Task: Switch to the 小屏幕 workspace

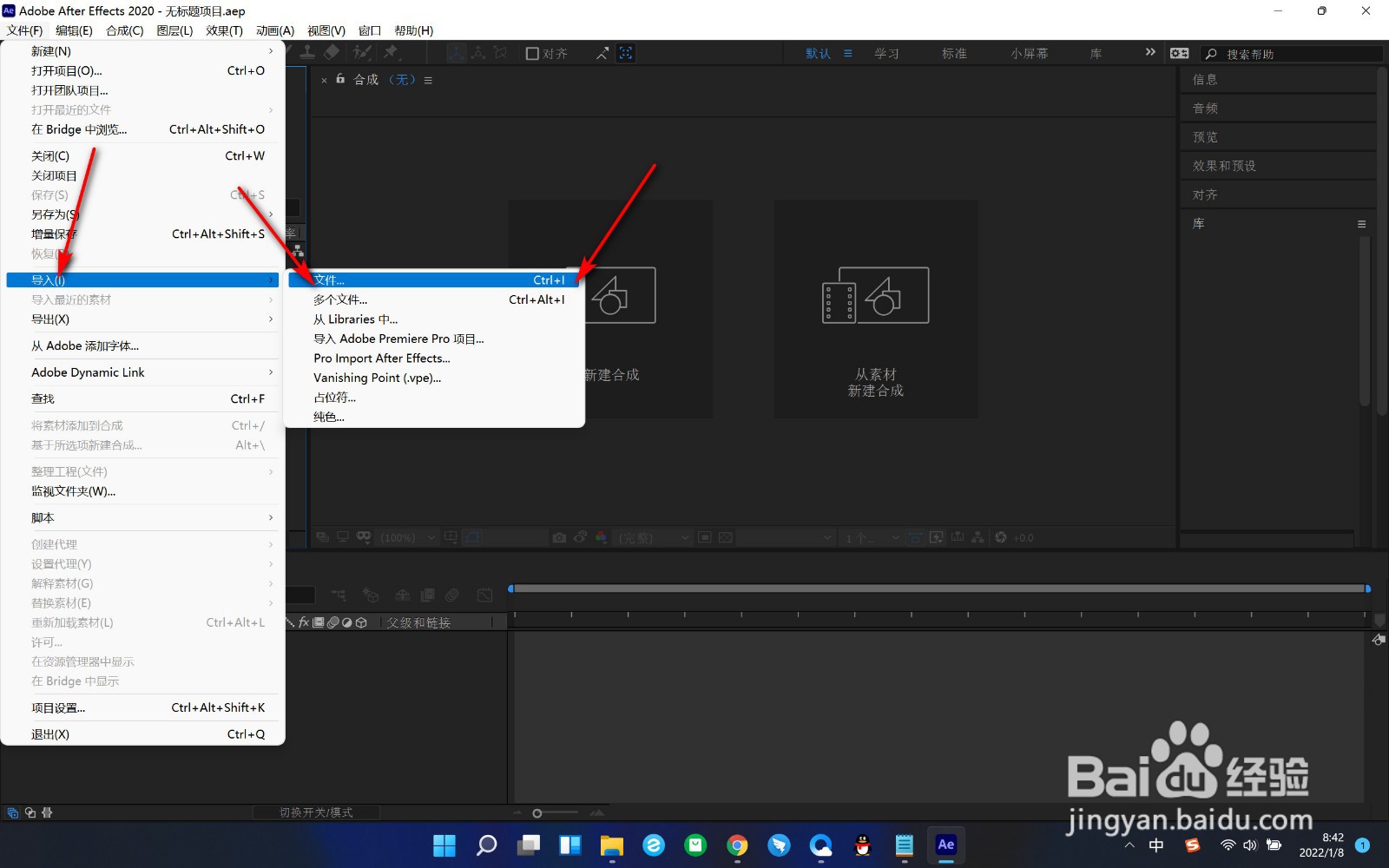Action: [x=1029, y=54]
